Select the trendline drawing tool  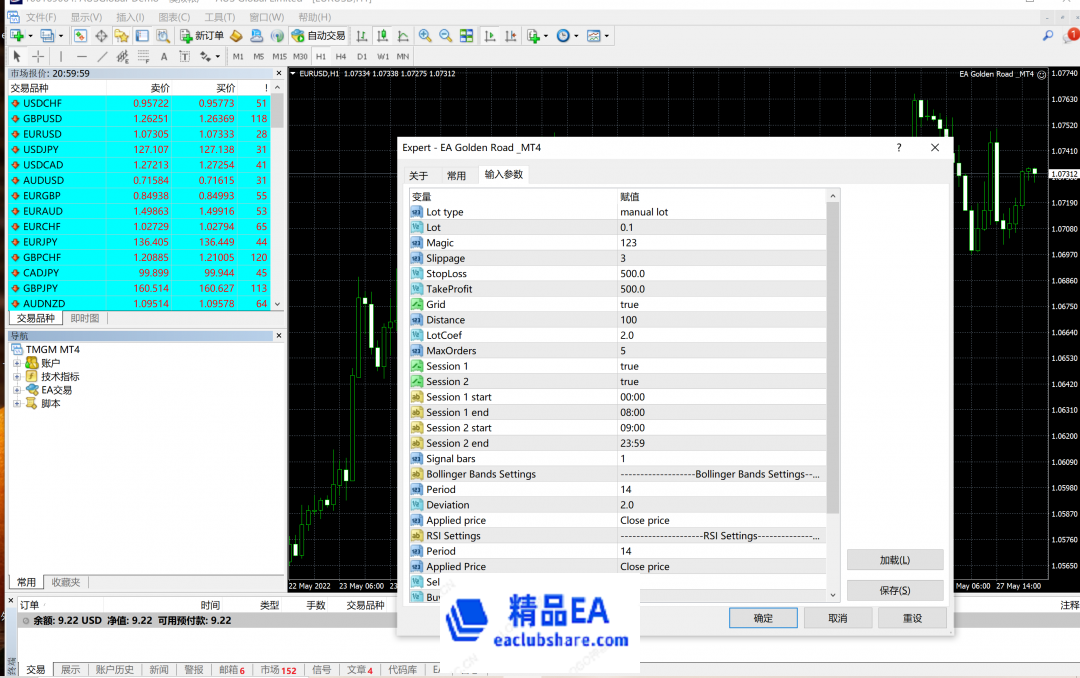(x=102, y=56)
